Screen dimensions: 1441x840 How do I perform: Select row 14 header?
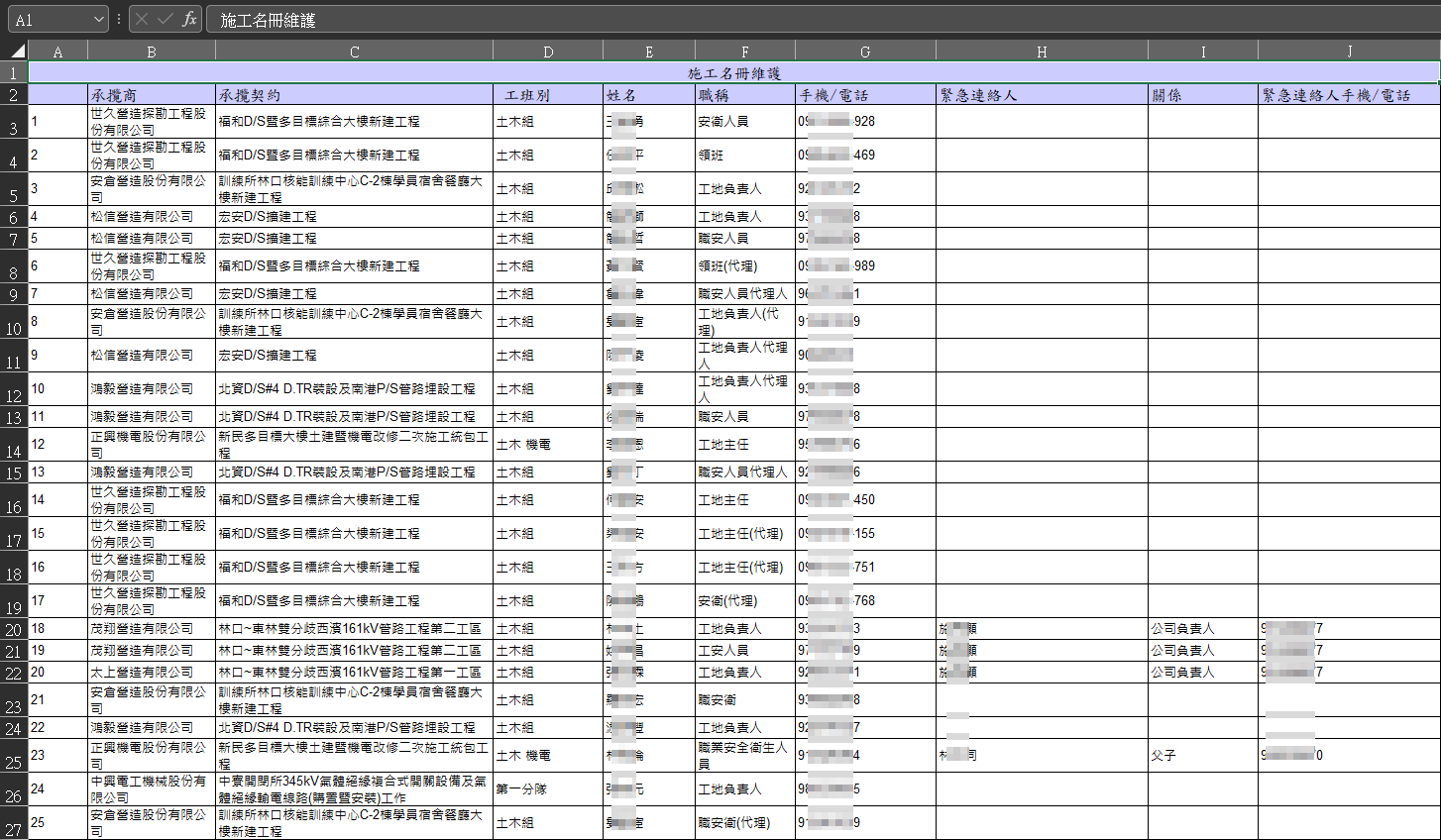tap(14, 445)
